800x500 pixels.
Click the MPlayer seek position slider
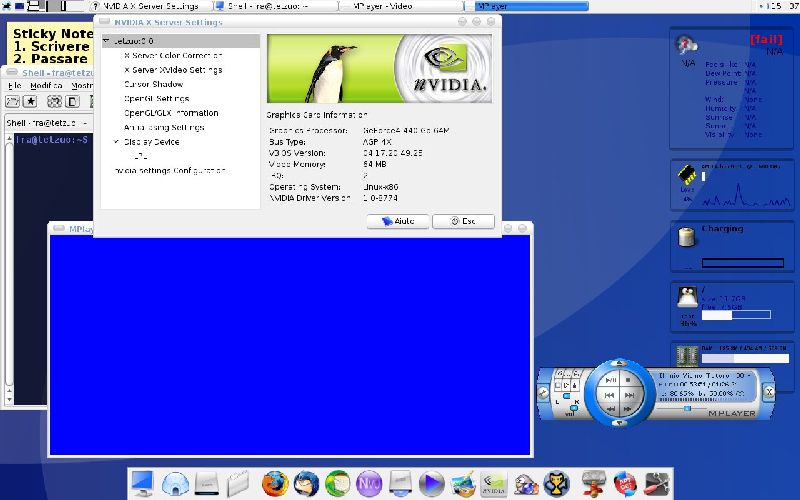[687, 408]
